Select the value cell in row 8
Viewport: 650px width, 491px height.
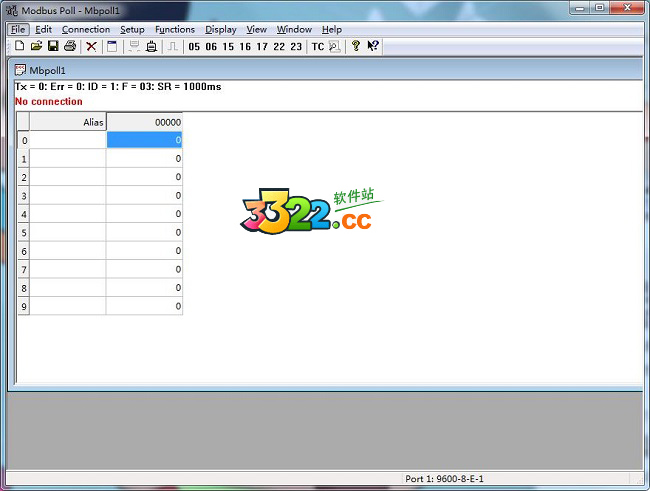[x=144, y=287]
